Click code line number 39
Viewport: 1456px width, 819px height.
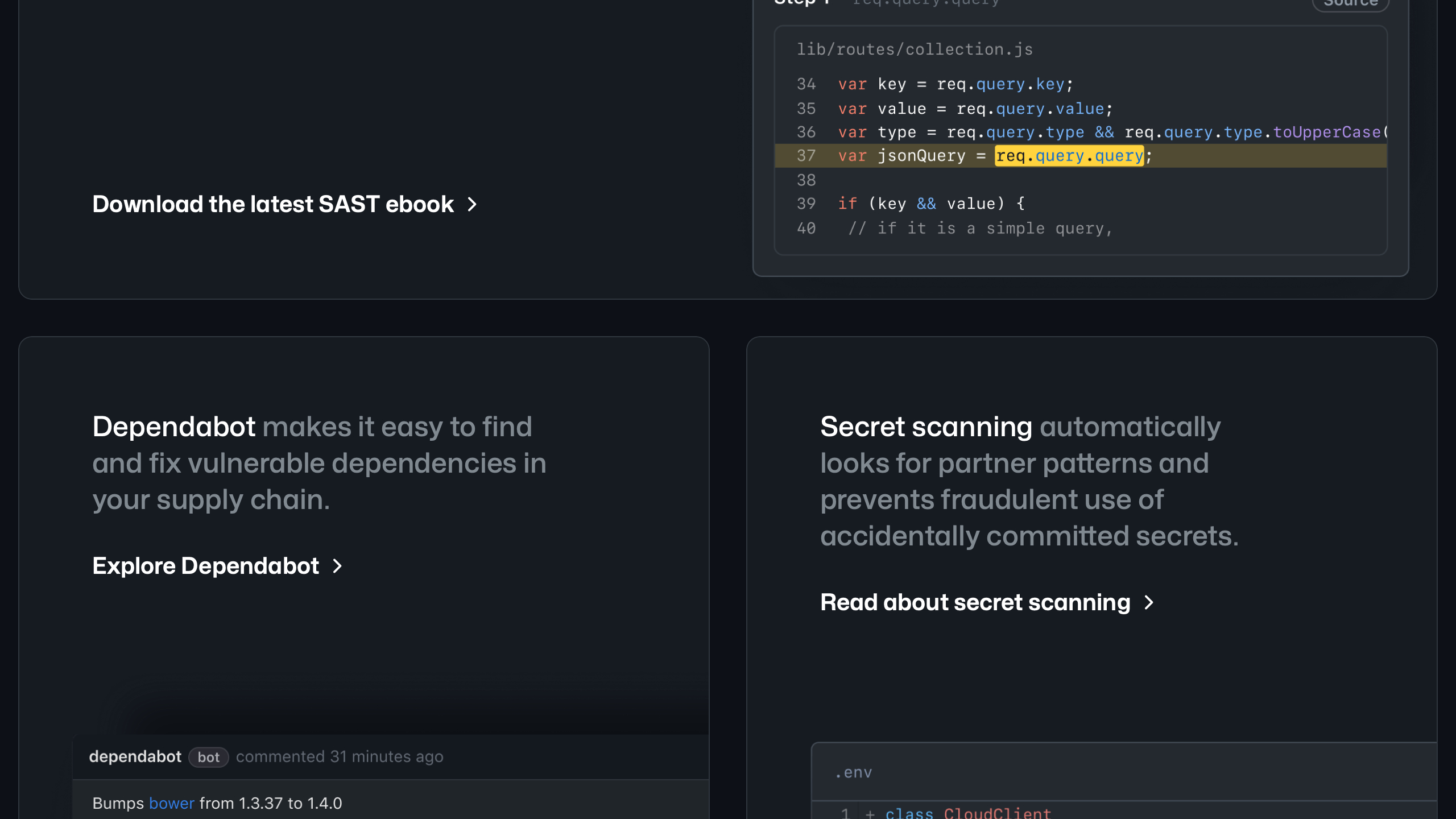click(806, 204)
